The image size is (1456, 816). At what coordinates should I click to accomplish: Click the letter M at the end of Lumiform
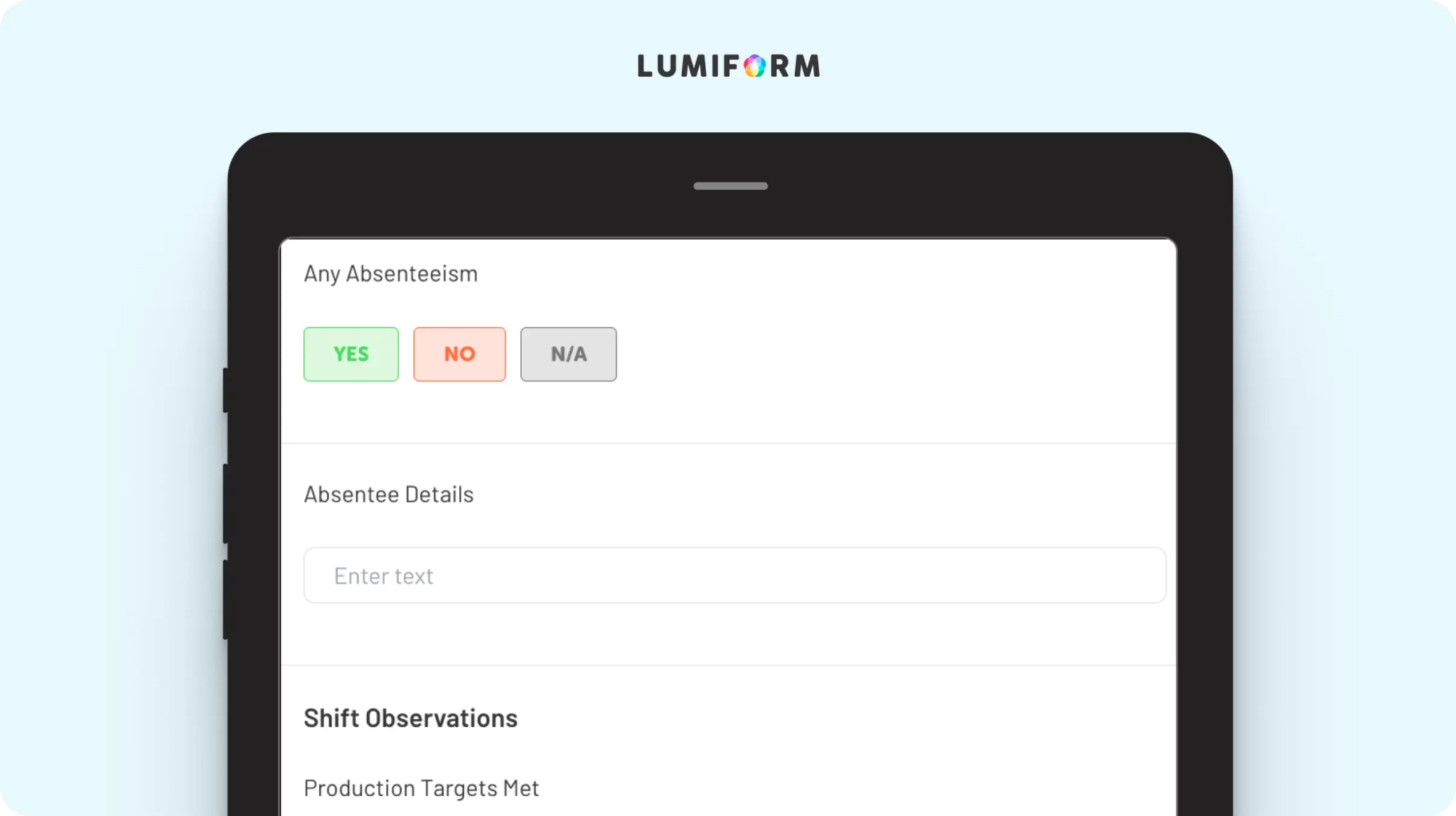808,66
